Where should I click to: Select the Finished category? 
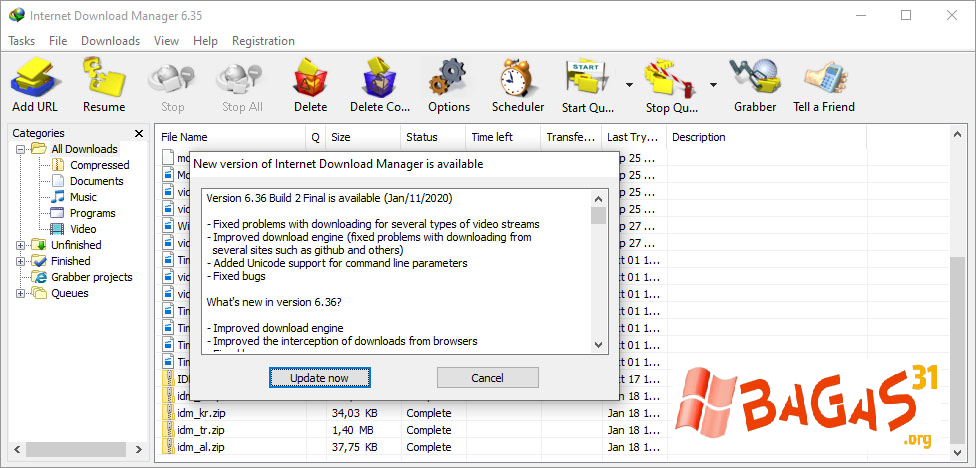(70, 261)
